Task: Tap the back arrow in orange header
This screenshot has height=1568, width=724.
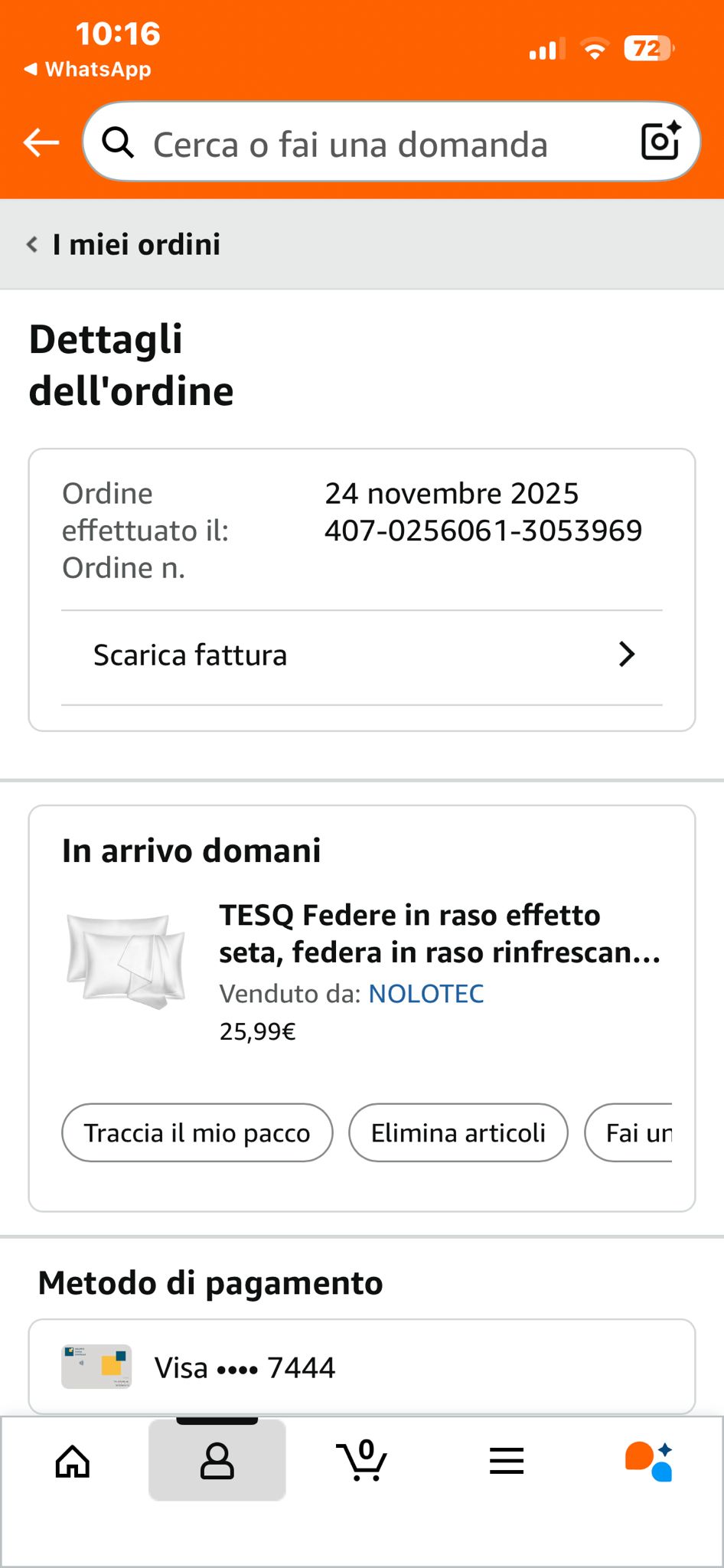Action: (x=41, y=142)
